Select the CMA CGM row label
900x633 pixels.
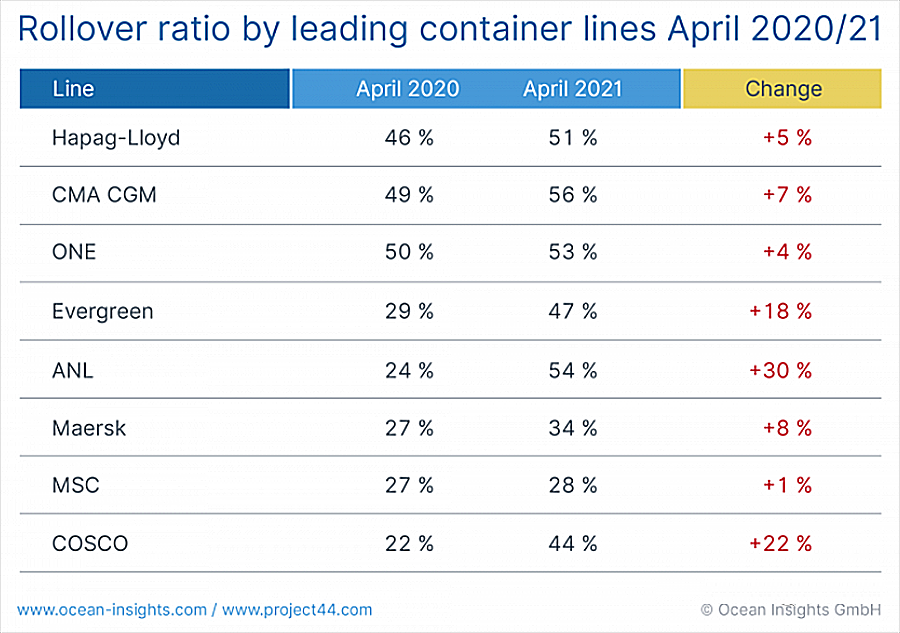pos(104,195)
